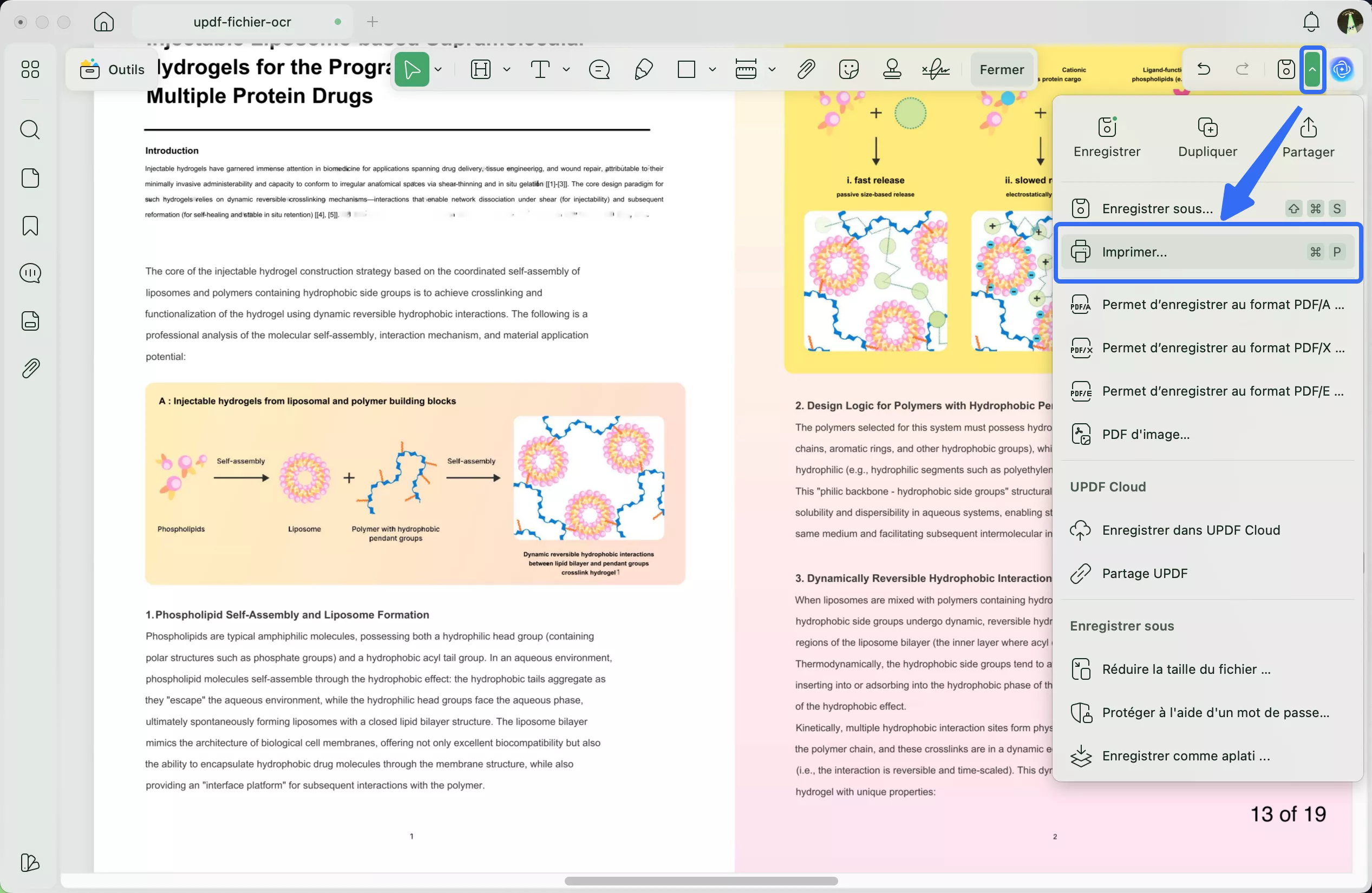
Task: Click the paperclip attachment tool
Action: point(805,69)
